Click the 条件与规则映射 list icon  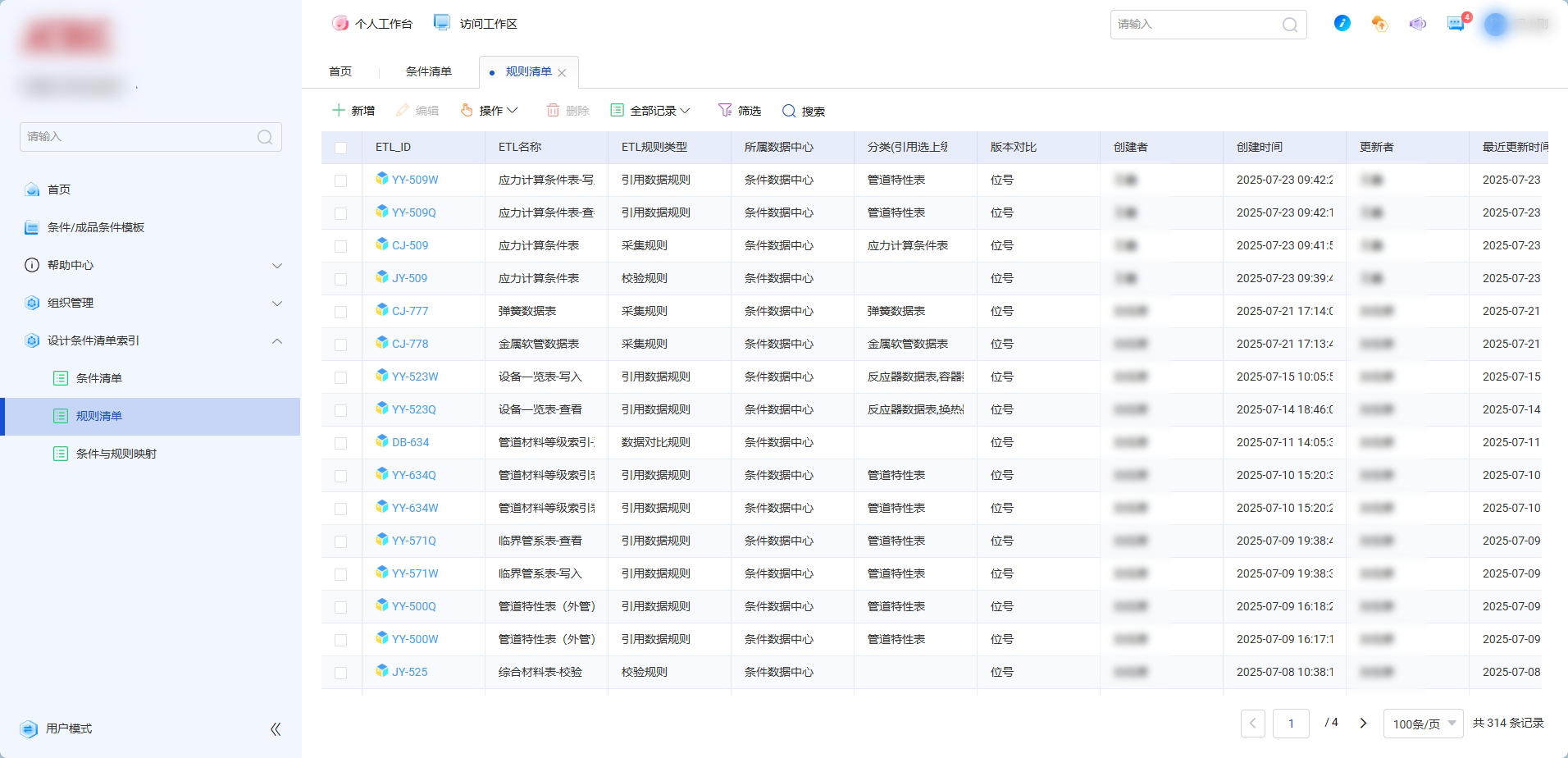click(x=61, y=454)
